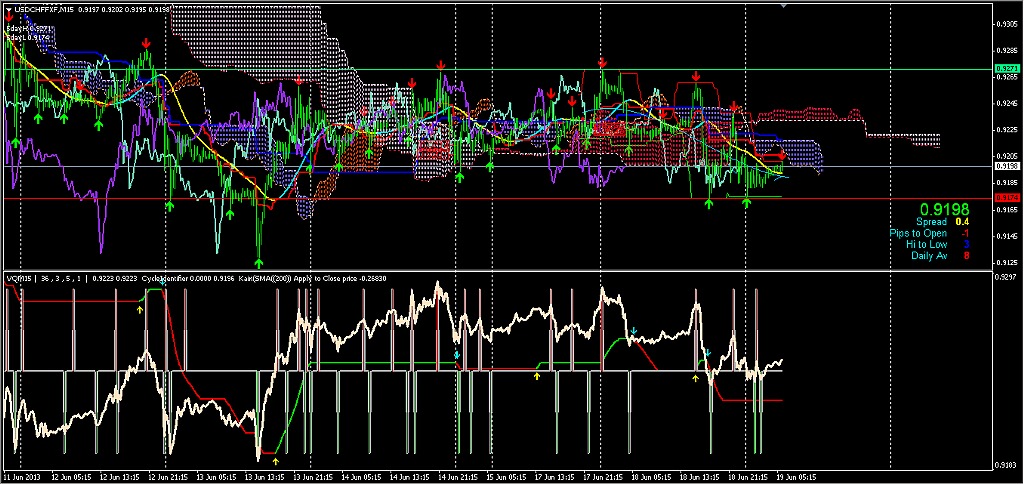Select the 5dayL 0.9174 label
The height and width of the screenshot is (484, 1024).
(28, 39)
